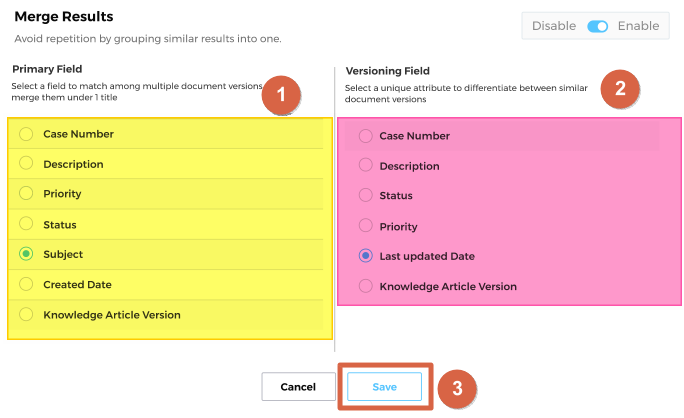
Task: Select Knowledge Article Version in Primary Field
Action: tap(26, 315)
